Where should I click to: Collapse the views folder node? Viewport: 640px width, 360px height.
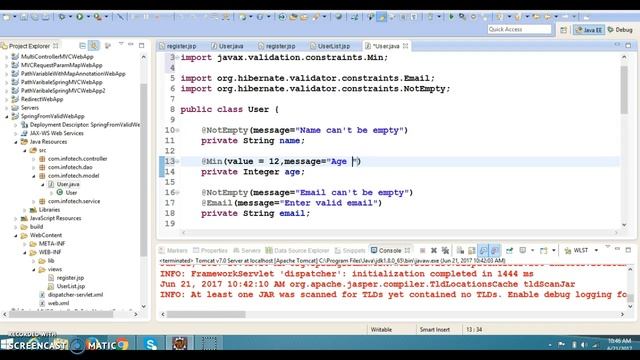34,269
